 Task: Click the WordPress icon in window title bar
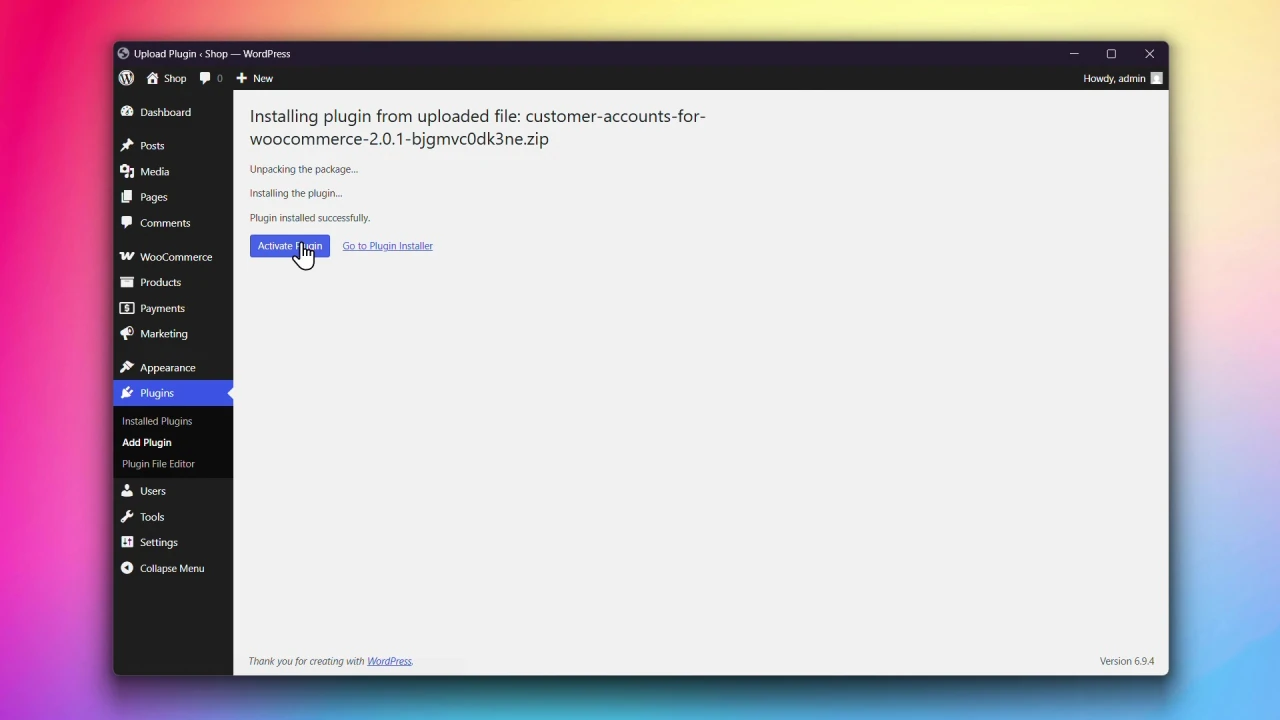click(123, 54)
